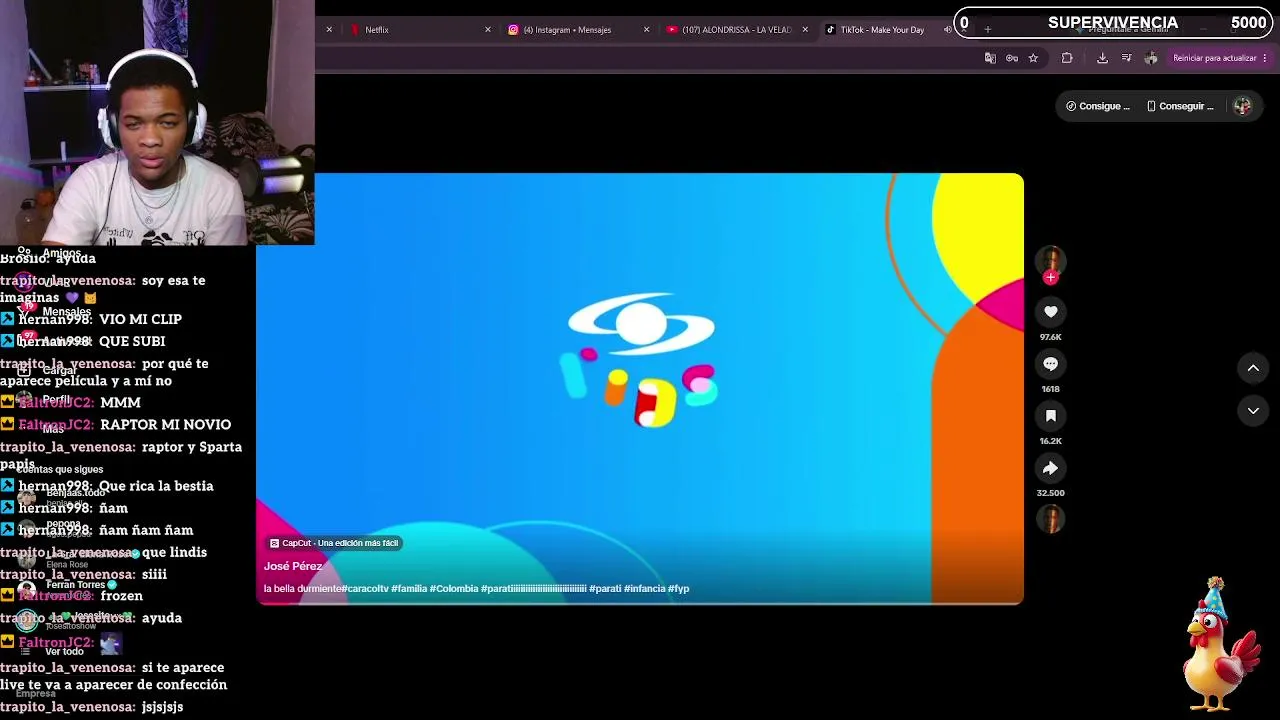Image resolution: width=1280 pixels, height=720 pixels.
Task: Switch to the Instagram Mensajes tab
Action: click(567, 30)
